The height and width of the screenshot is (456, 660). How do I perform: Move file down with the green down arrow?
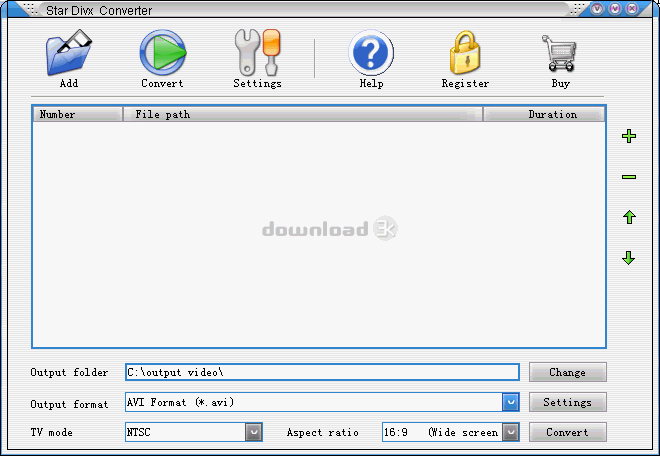pyautogui.click(x=629, y=258)
